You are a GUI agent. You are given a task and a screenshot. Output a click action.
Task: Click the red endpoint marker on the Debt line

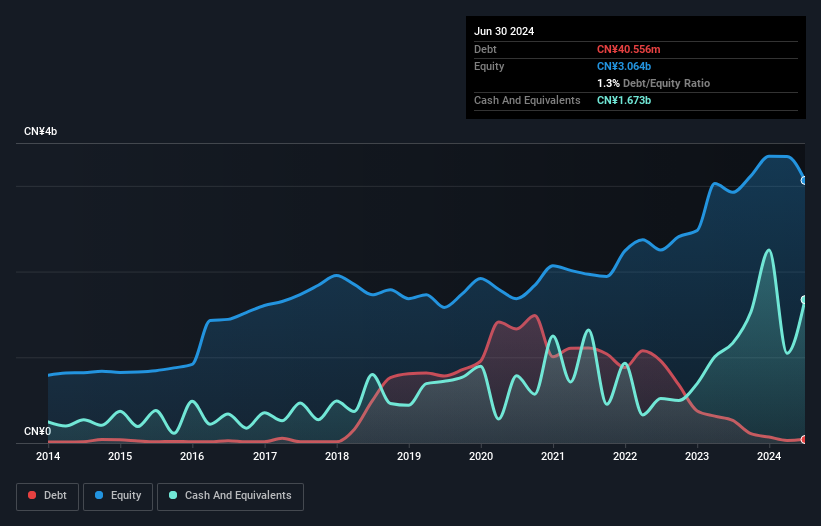coord(804,439)
